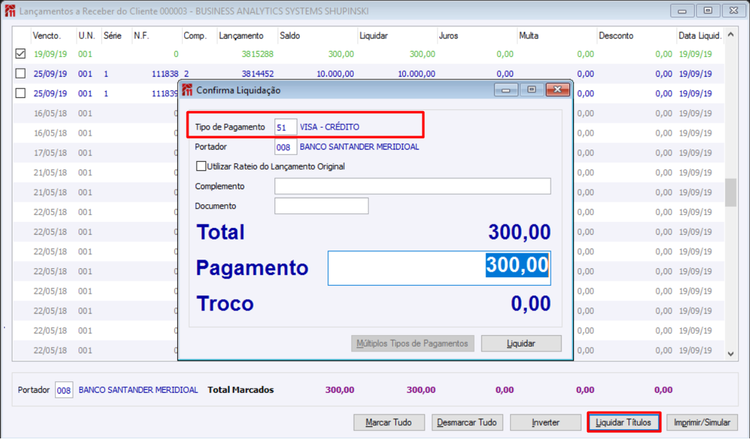Click BANCO SANTANDER MERIDIOAL in bottom bar
Image resolution: width=750 pixels, height=439 pixels.
click(x=138, y=390)
